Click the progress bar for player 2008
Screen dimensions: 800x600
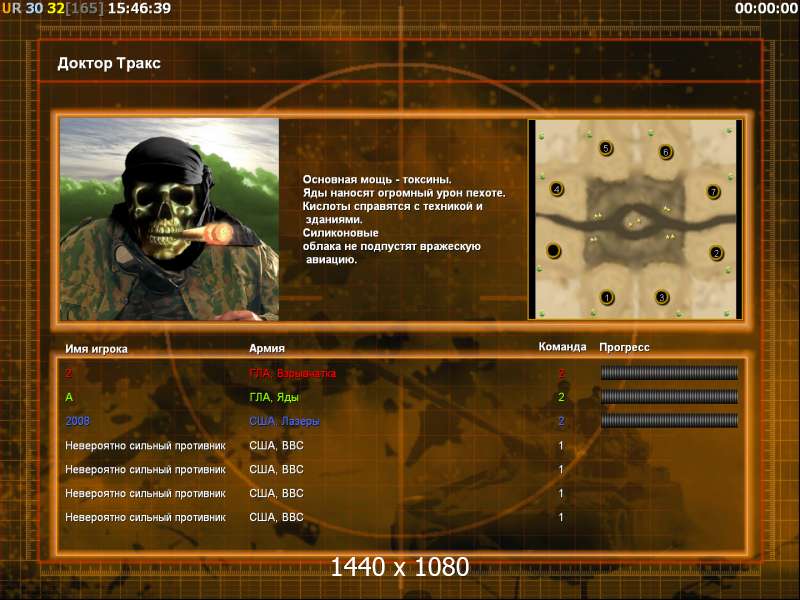669,420
